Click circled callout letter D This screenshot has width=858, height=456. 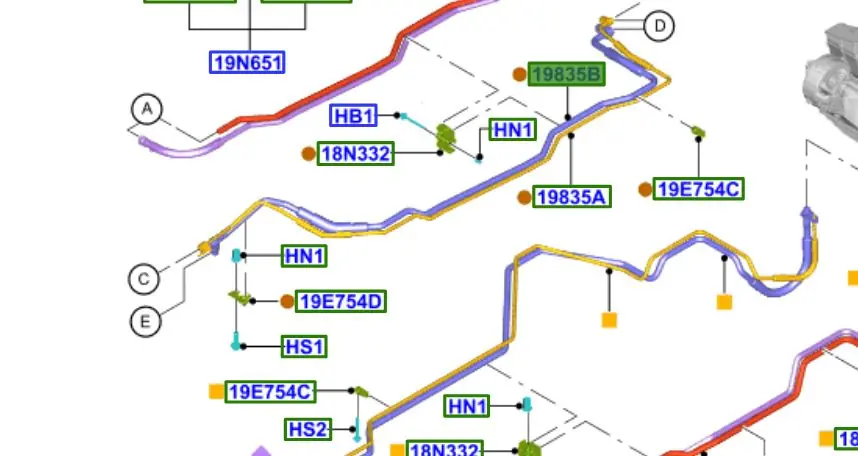click(659, 26)
